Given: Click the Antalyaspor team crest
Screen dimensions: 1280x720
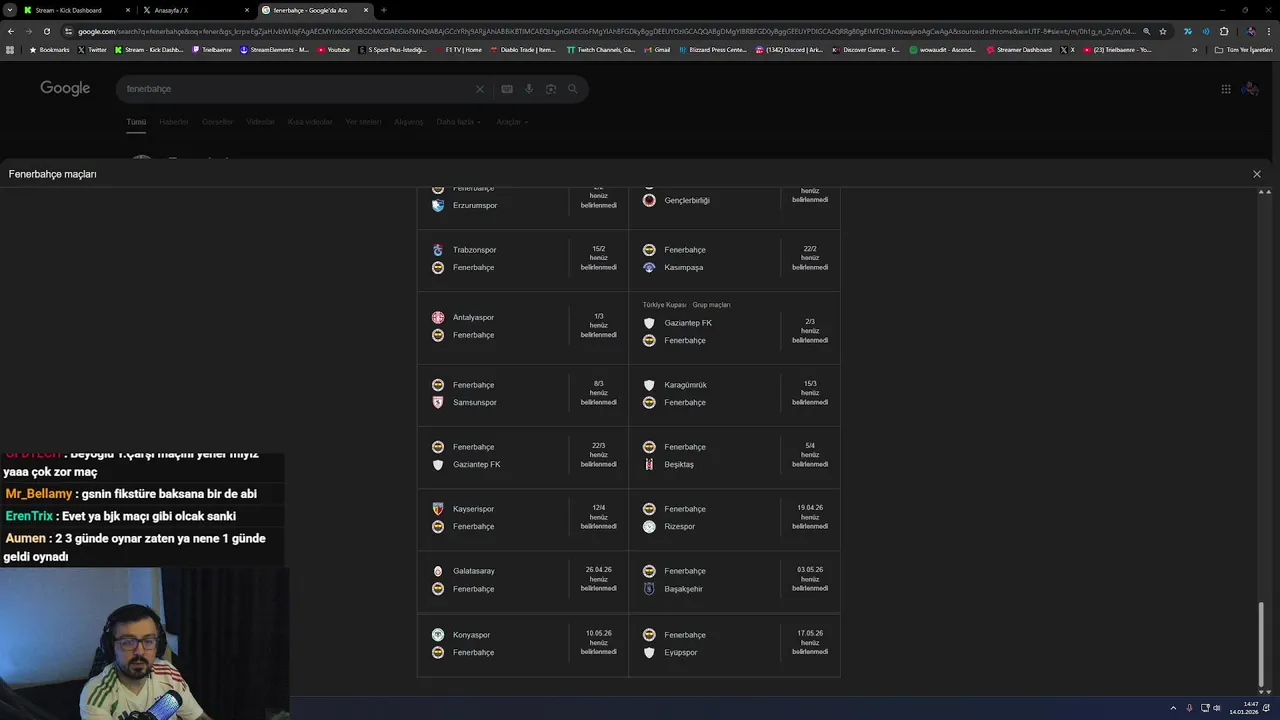Looking at the screenshot, I should tap(438, 317).
